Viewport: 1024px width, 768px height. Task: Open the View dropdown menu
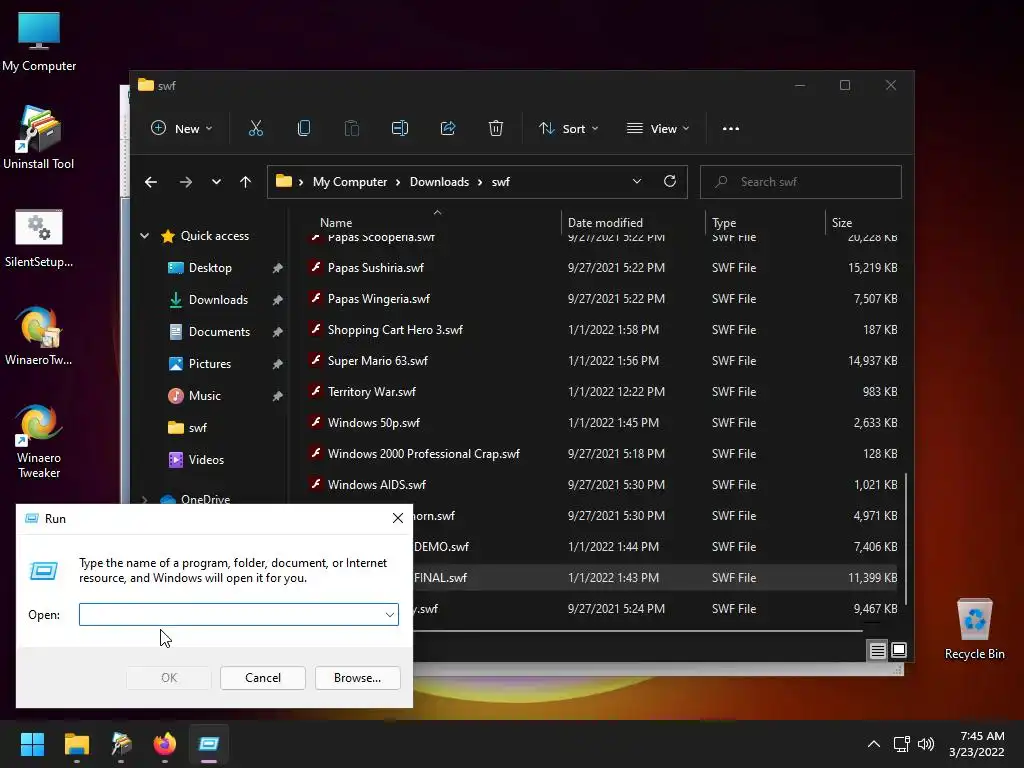[x=658, y=129]
